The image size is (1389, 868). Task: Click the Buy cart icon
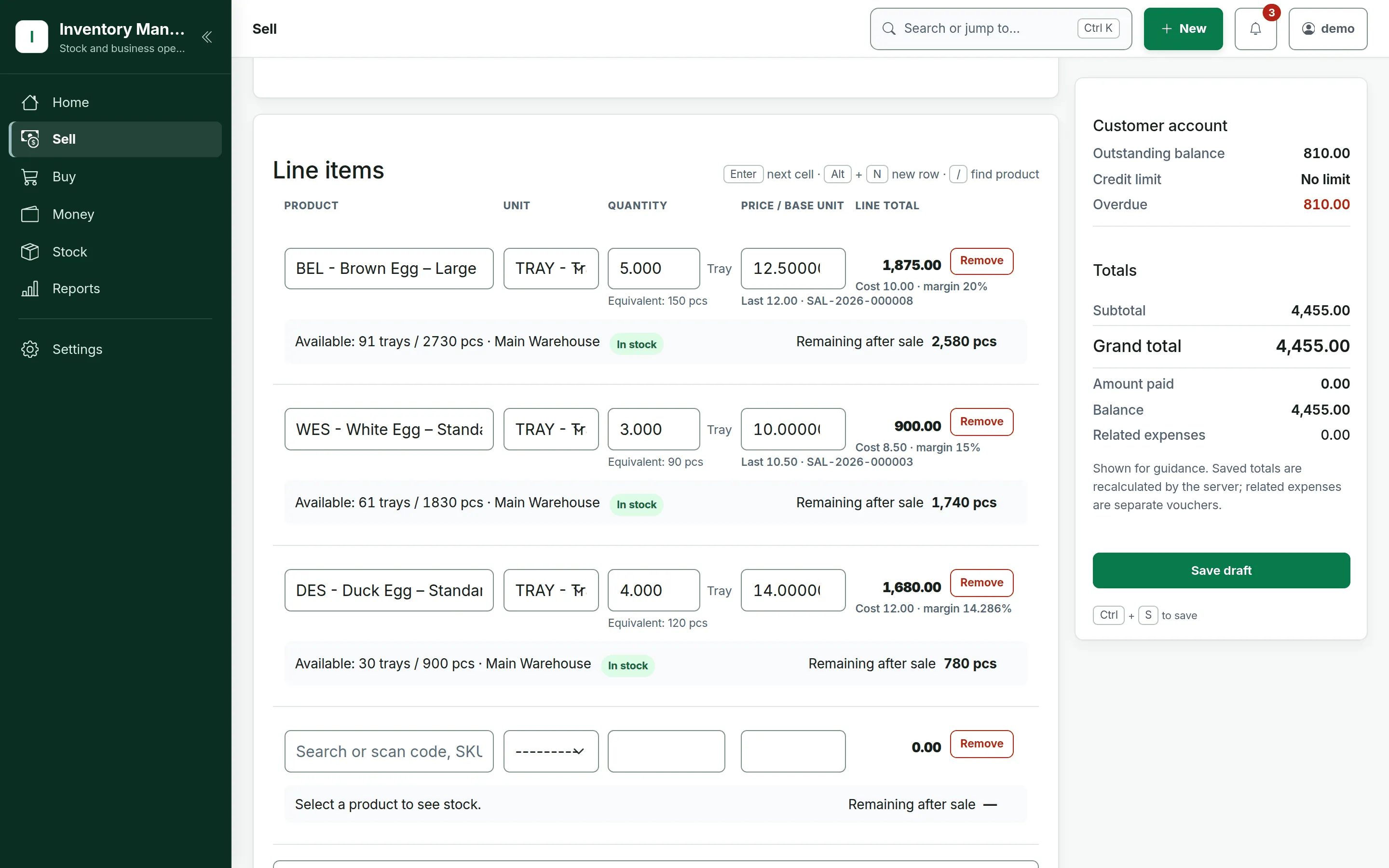pos(30,177)
